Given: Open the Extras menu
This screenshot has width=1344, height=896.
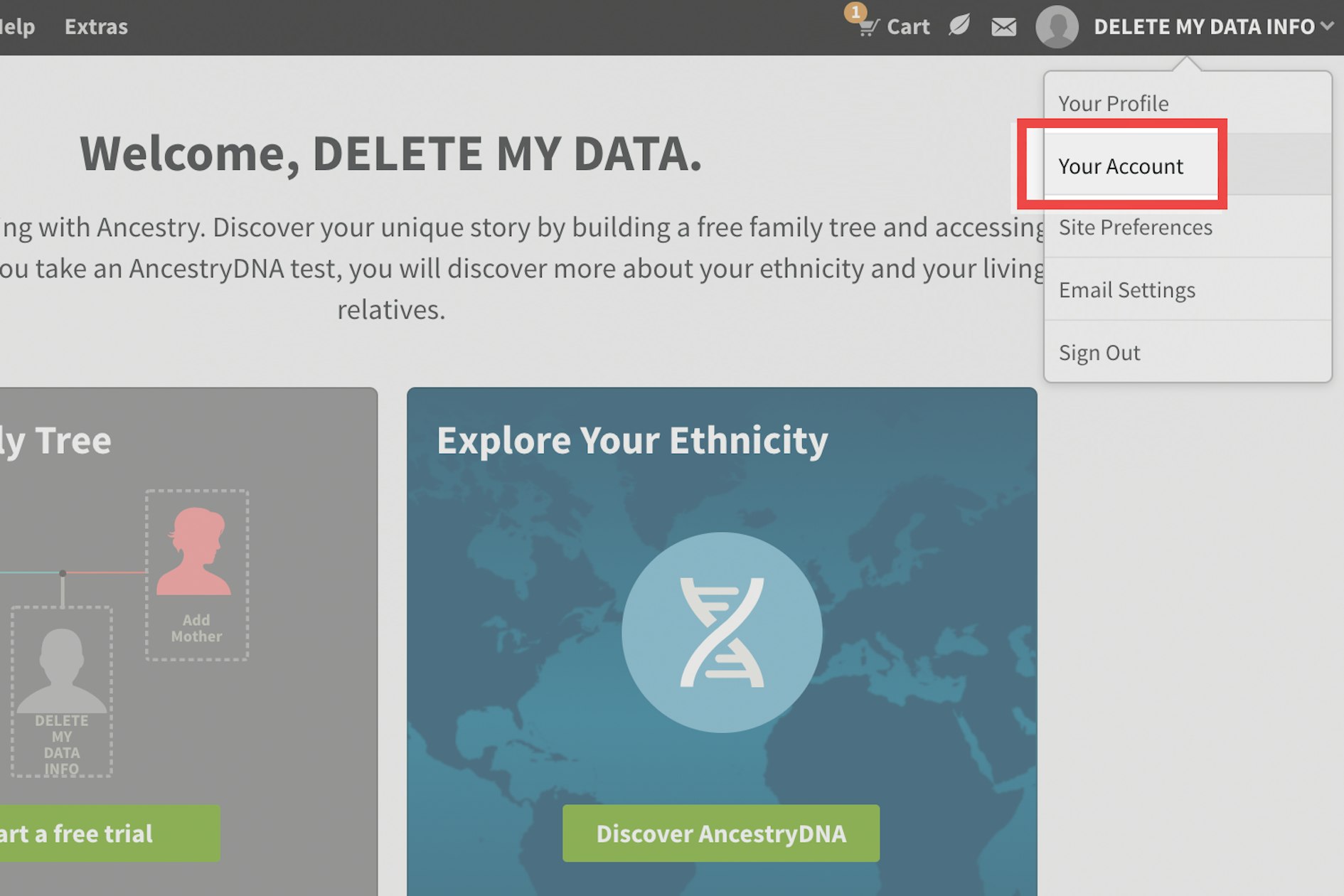Looking at the screenshot, I should tap(96, 26).
